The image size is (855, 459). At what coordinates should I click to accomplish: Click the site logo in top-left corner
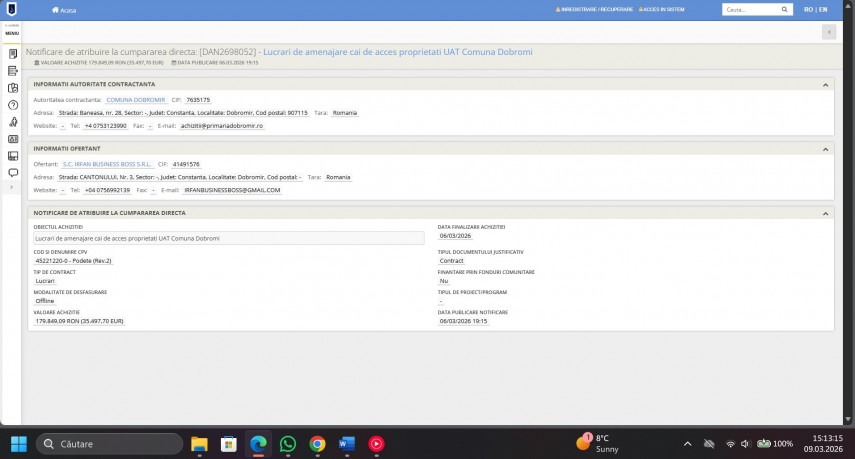pyautogui.click(x=12, y=9)
